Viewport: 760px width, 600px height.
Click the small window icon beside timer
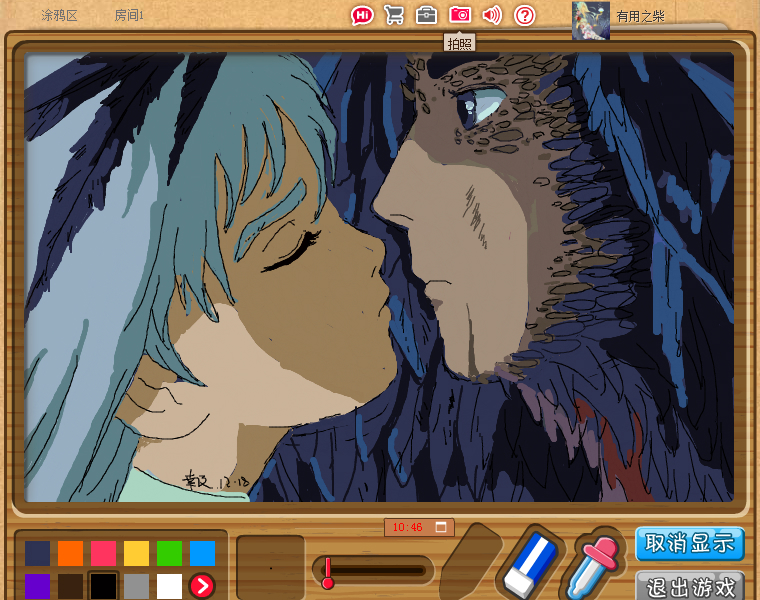click(441, 527)
